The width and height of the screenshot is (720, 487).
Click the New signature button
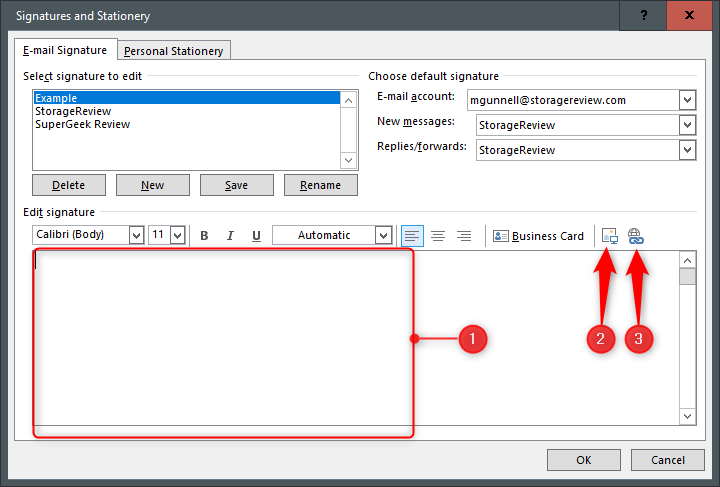click(152, 185)
